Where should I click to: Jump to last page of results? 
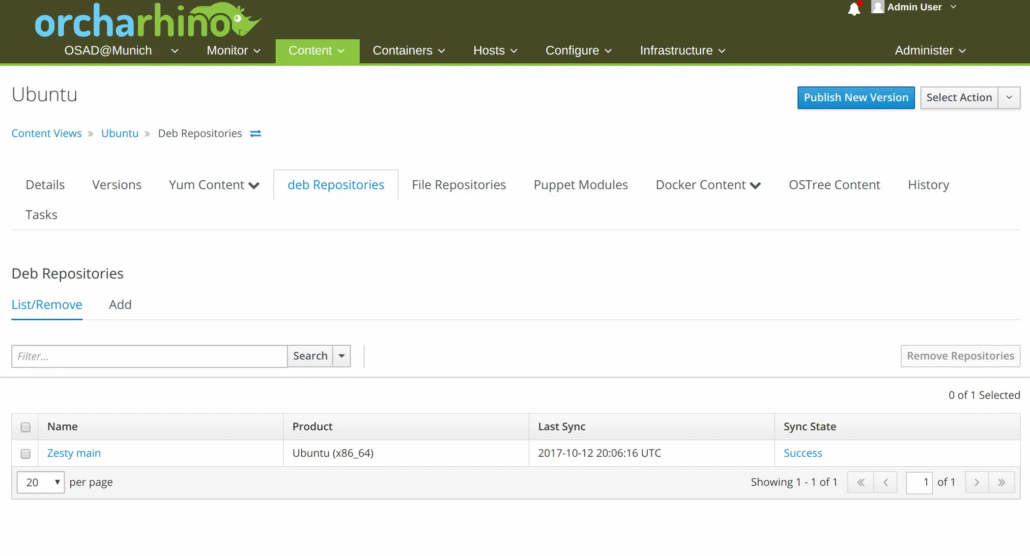click(x=1002, y=482)
